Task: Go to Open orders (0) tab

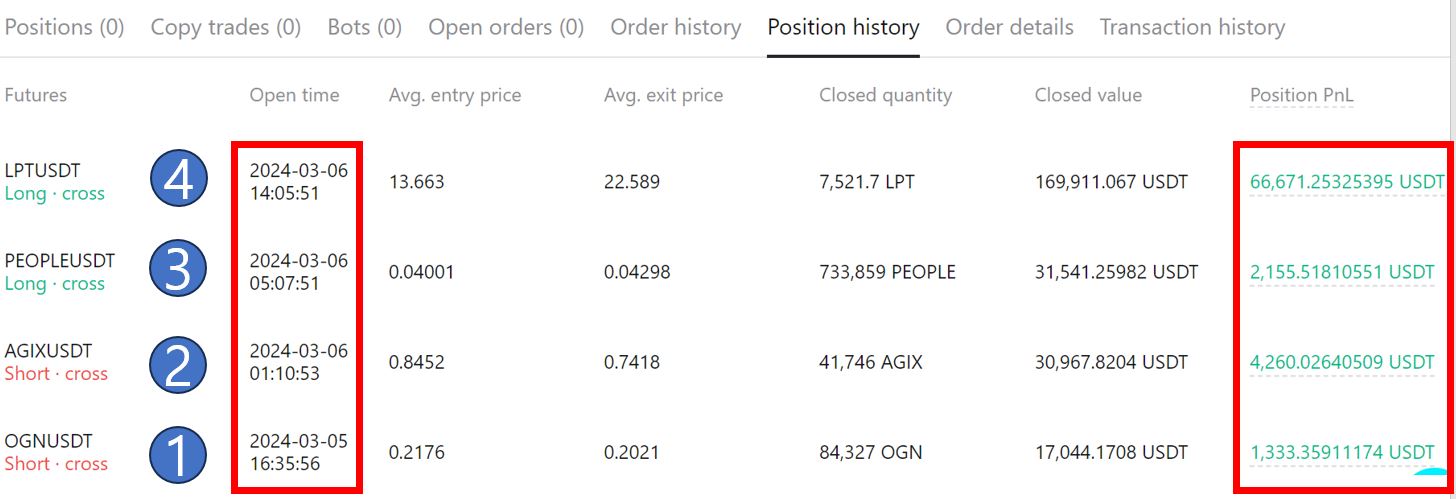Action: coord(506,27)
